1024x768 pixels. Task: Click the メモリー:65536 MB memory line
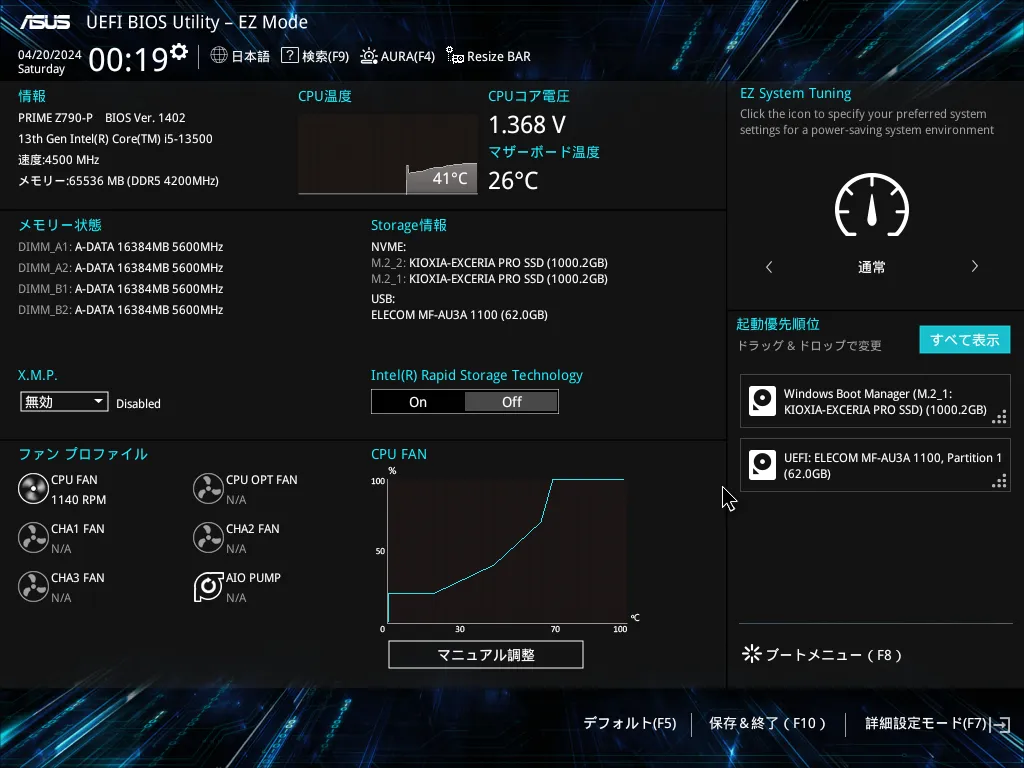pos(118,181)
